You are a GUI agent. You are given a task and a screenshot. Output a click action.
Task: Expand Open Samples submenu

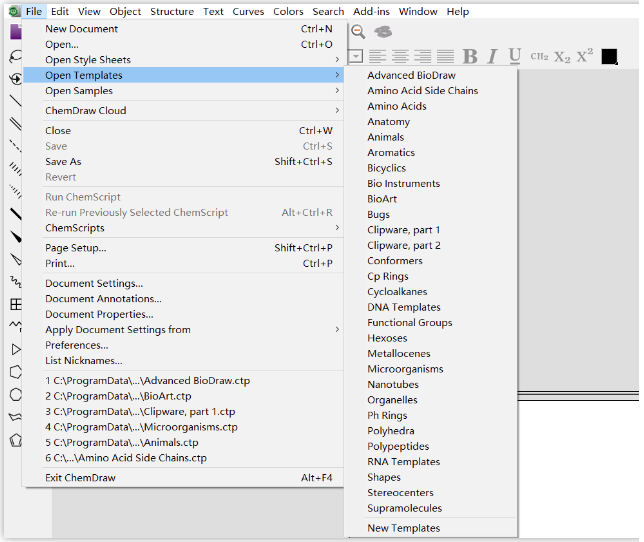[x=183, y=91]
